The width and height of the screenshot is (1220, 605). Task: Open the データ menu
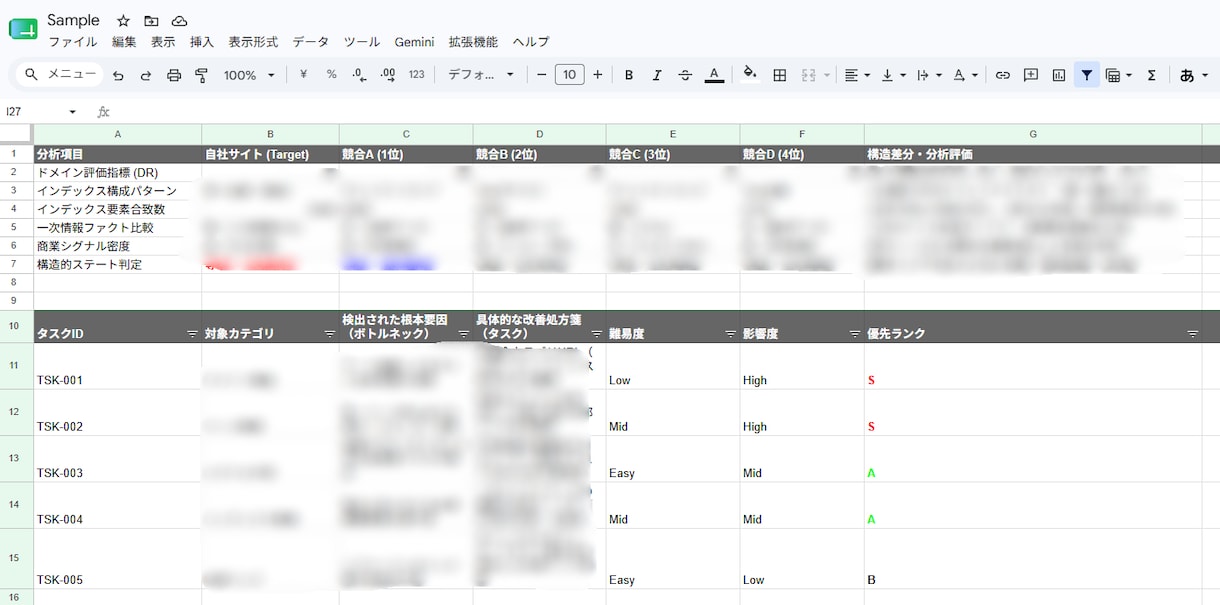pos(311,42)
